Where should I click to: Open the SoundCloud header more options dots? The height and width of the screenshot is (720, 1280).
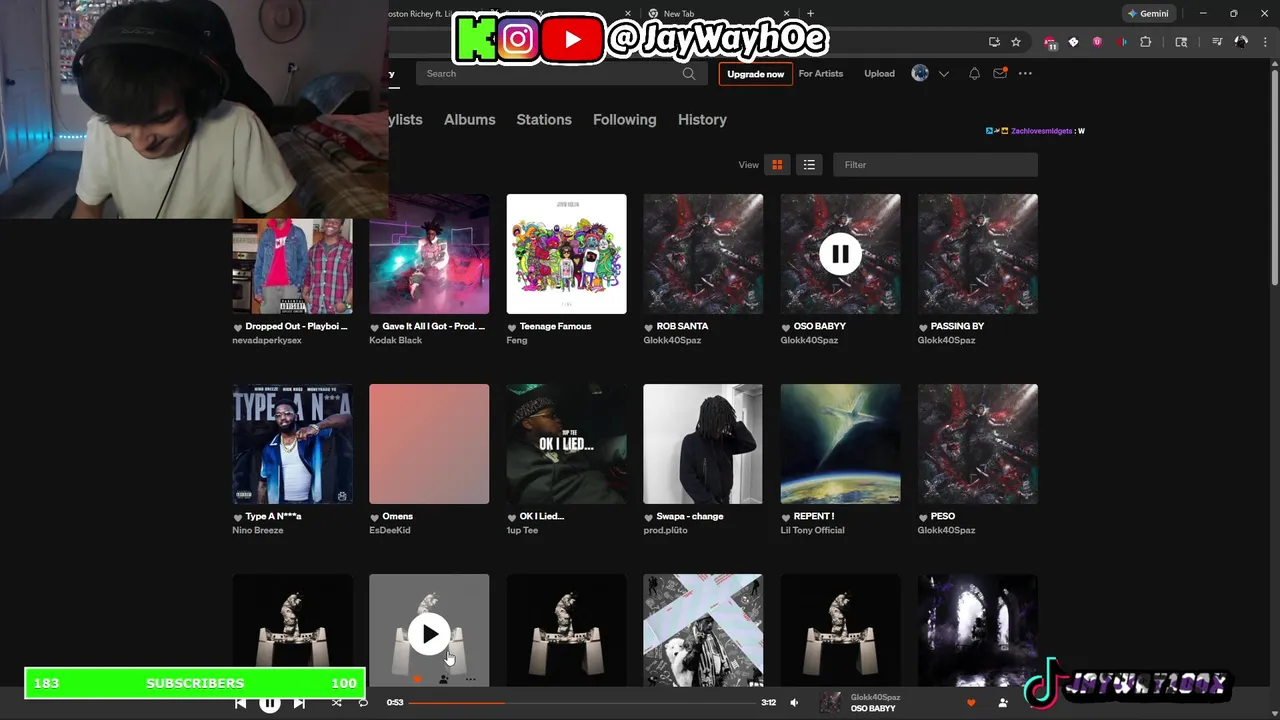[x=1025, y=73]
